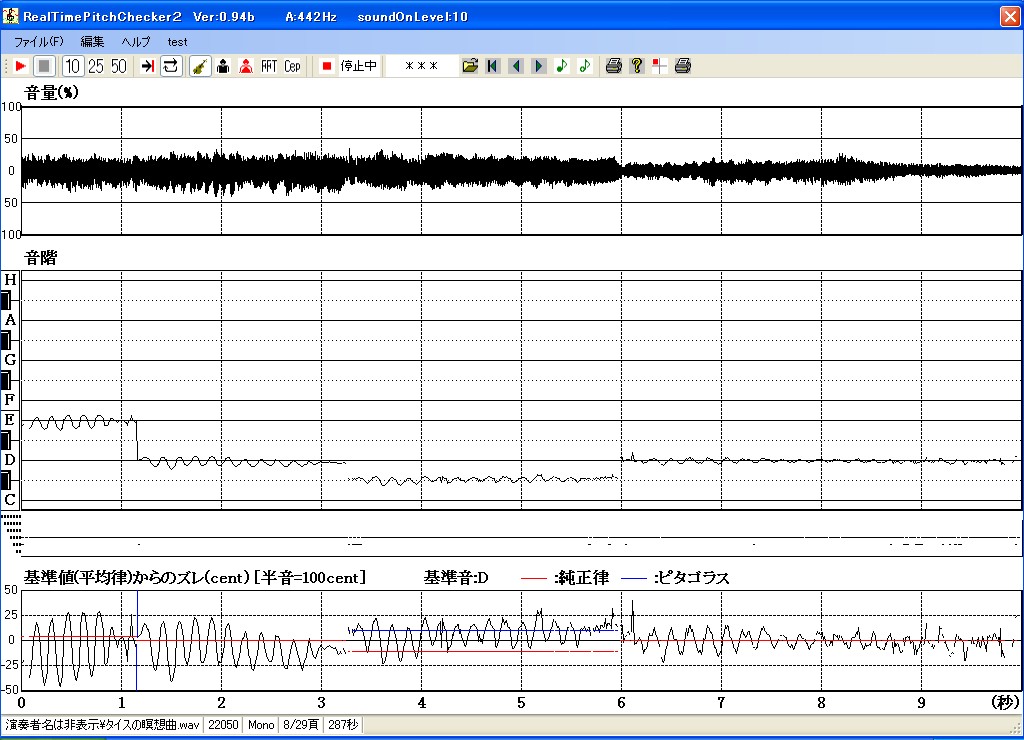Switch to Cep (cepstrum) analysis mode
Screen dimensions: 1024x740
coord(292,66)
